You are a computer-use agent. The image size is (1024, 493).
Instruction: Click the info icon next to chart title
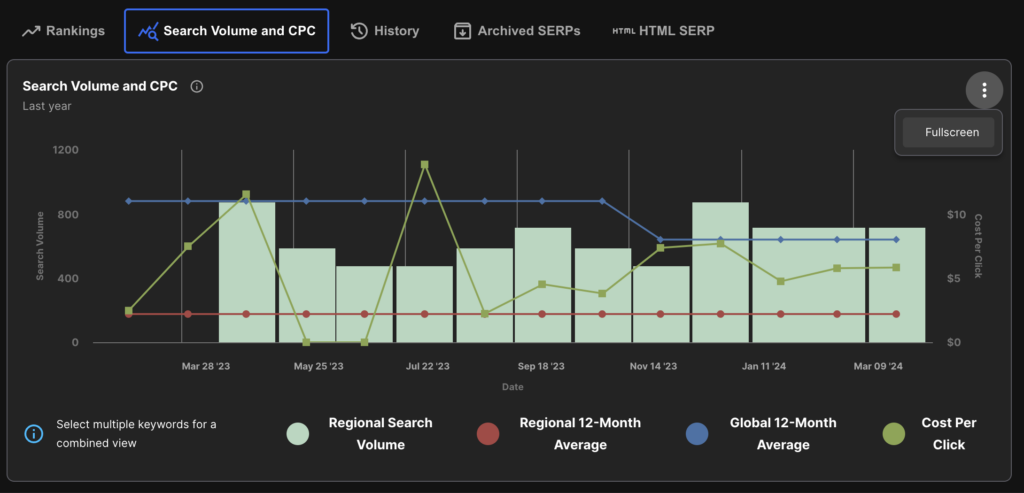pyautogui.click(x=197, y=87)
